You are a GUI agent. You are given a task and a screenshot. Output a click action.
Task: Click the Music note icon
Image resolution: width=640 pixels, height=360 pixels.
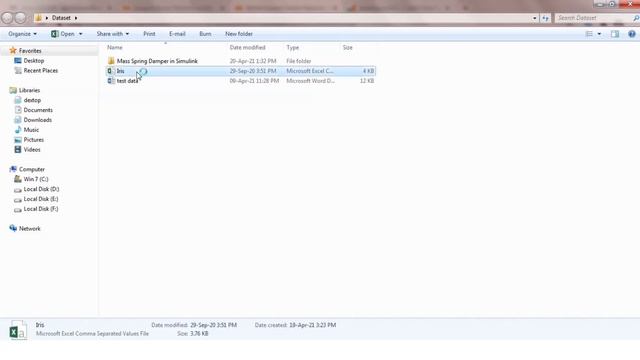click(x=18, y=130)
